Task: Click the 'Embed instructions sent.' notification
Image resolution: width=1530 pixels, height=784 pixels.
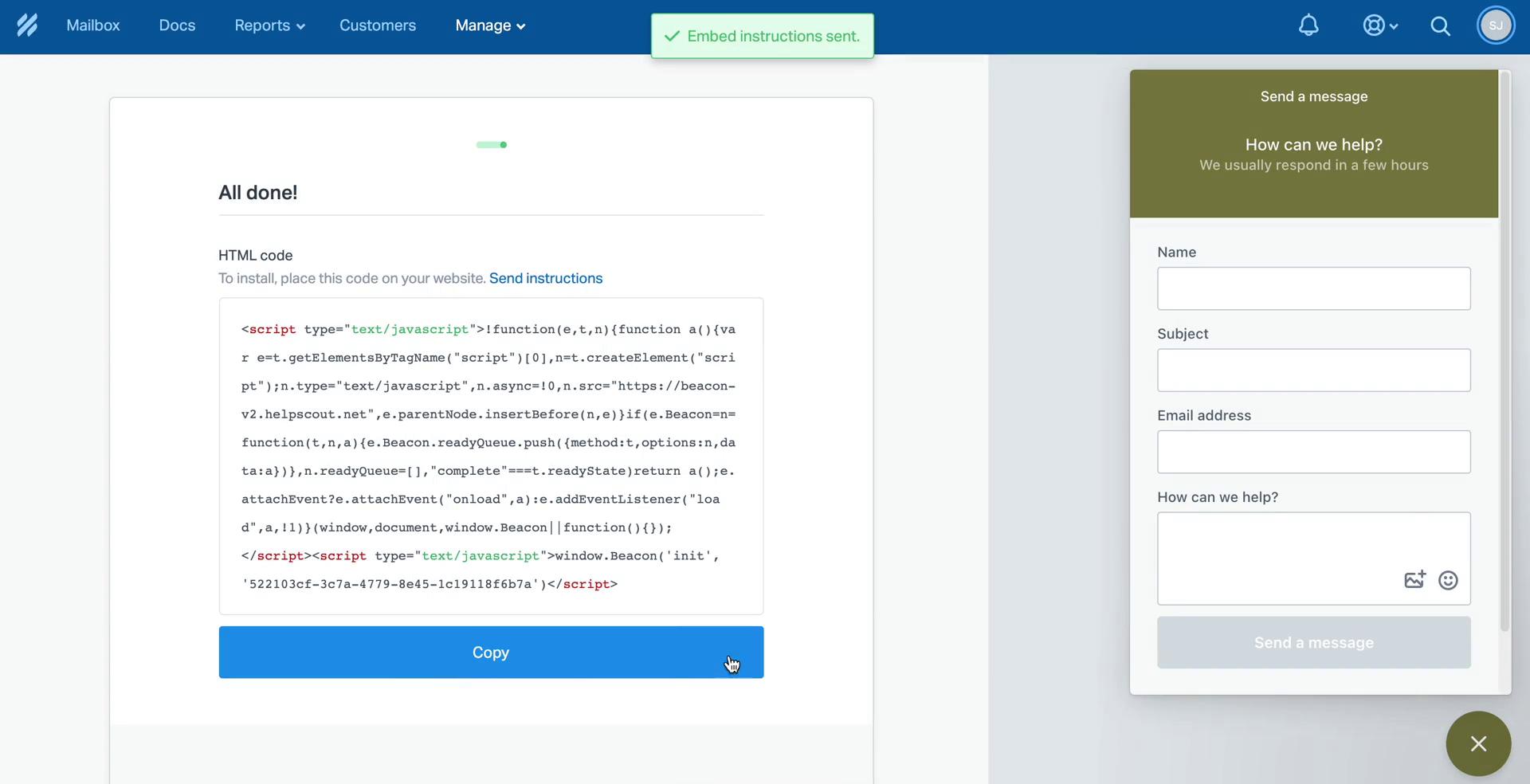Action: 762,36
